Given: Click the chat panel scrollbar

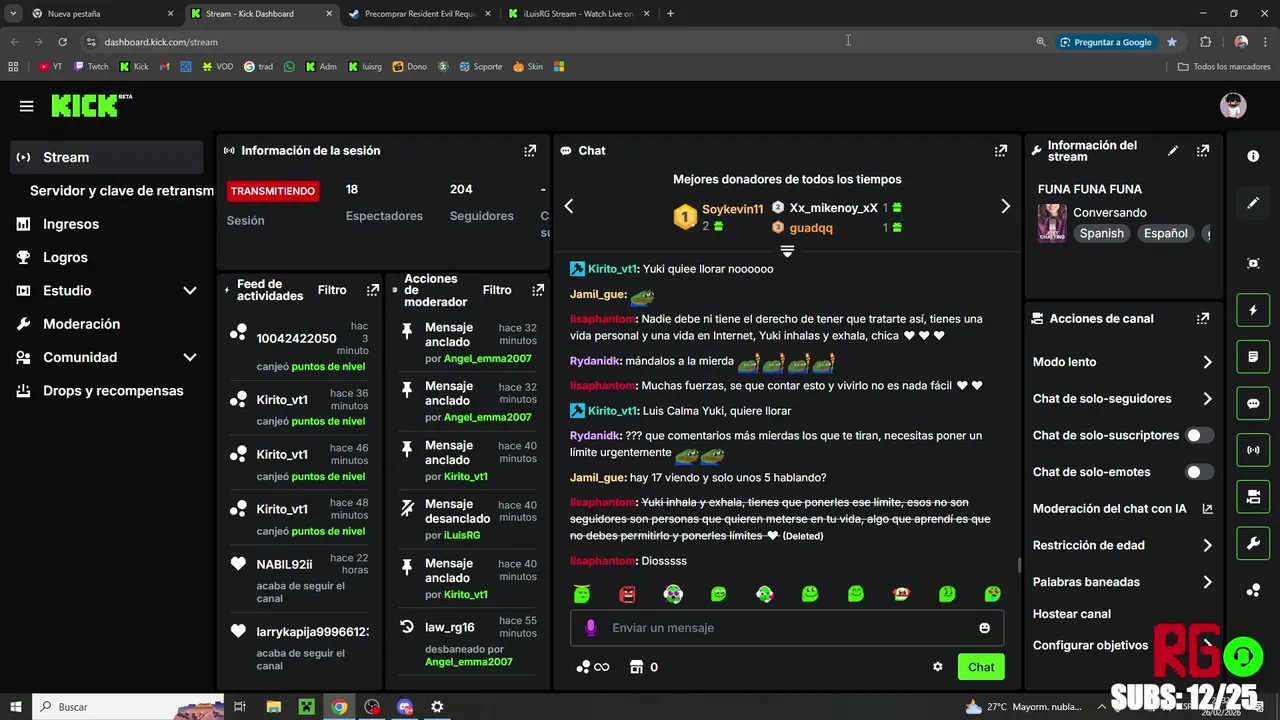Looking at the screenshot, I should (x=1019, y=565).
